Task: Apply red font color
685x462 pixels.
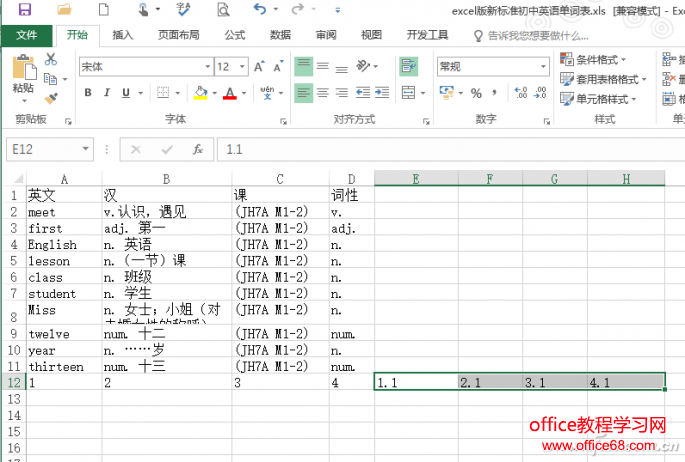Action: 230,93
